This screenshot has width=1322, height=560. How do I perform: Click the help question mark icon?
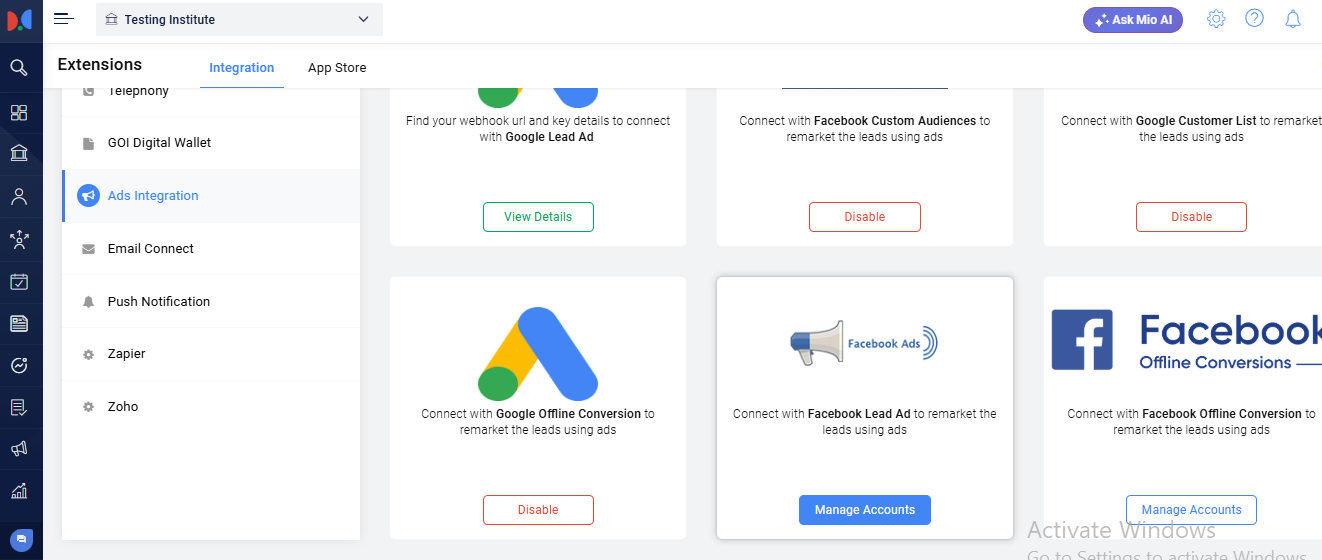pos(1254,19)
